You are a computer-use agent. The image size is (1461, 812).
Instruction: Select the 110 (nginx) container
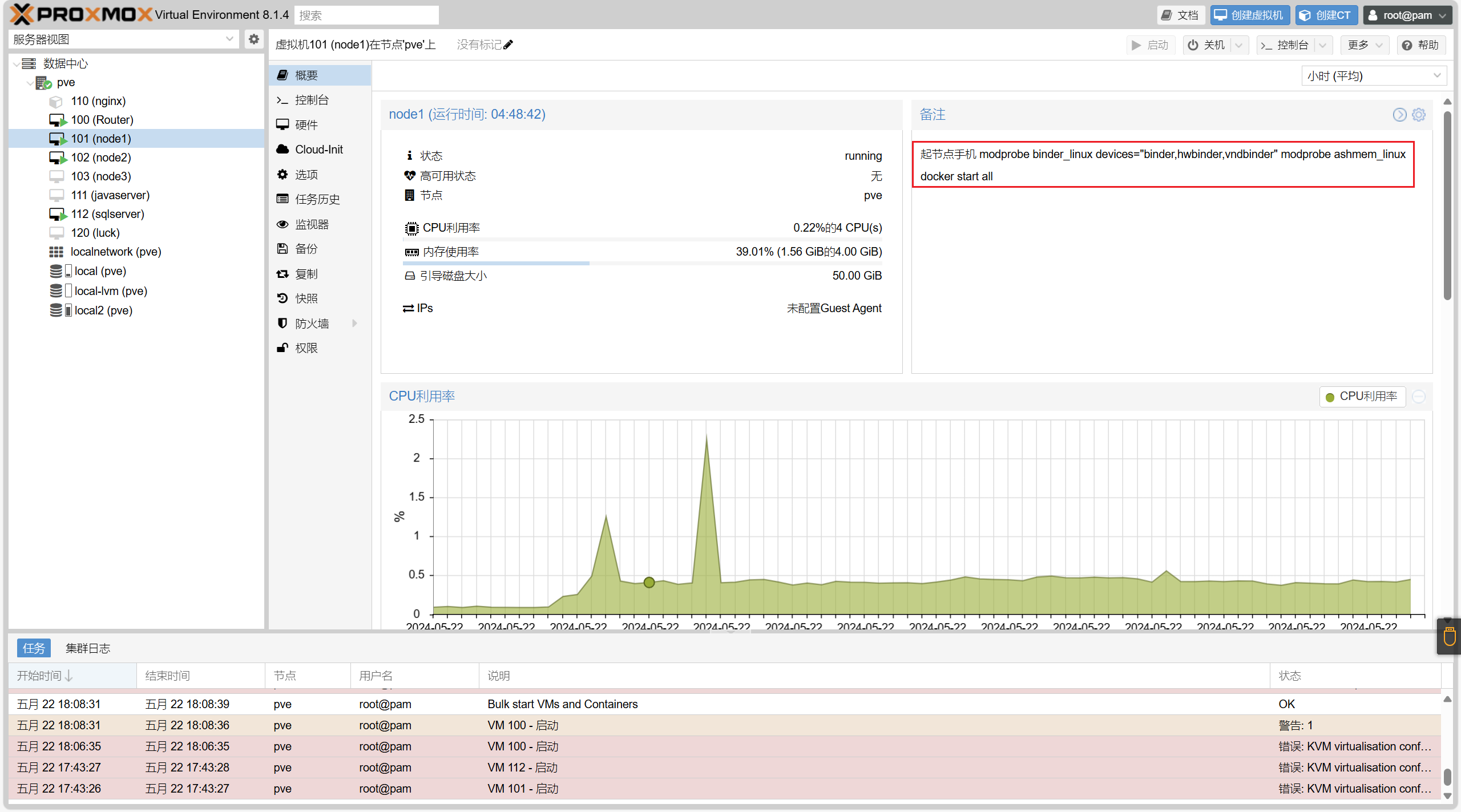(x=98, y=101)
